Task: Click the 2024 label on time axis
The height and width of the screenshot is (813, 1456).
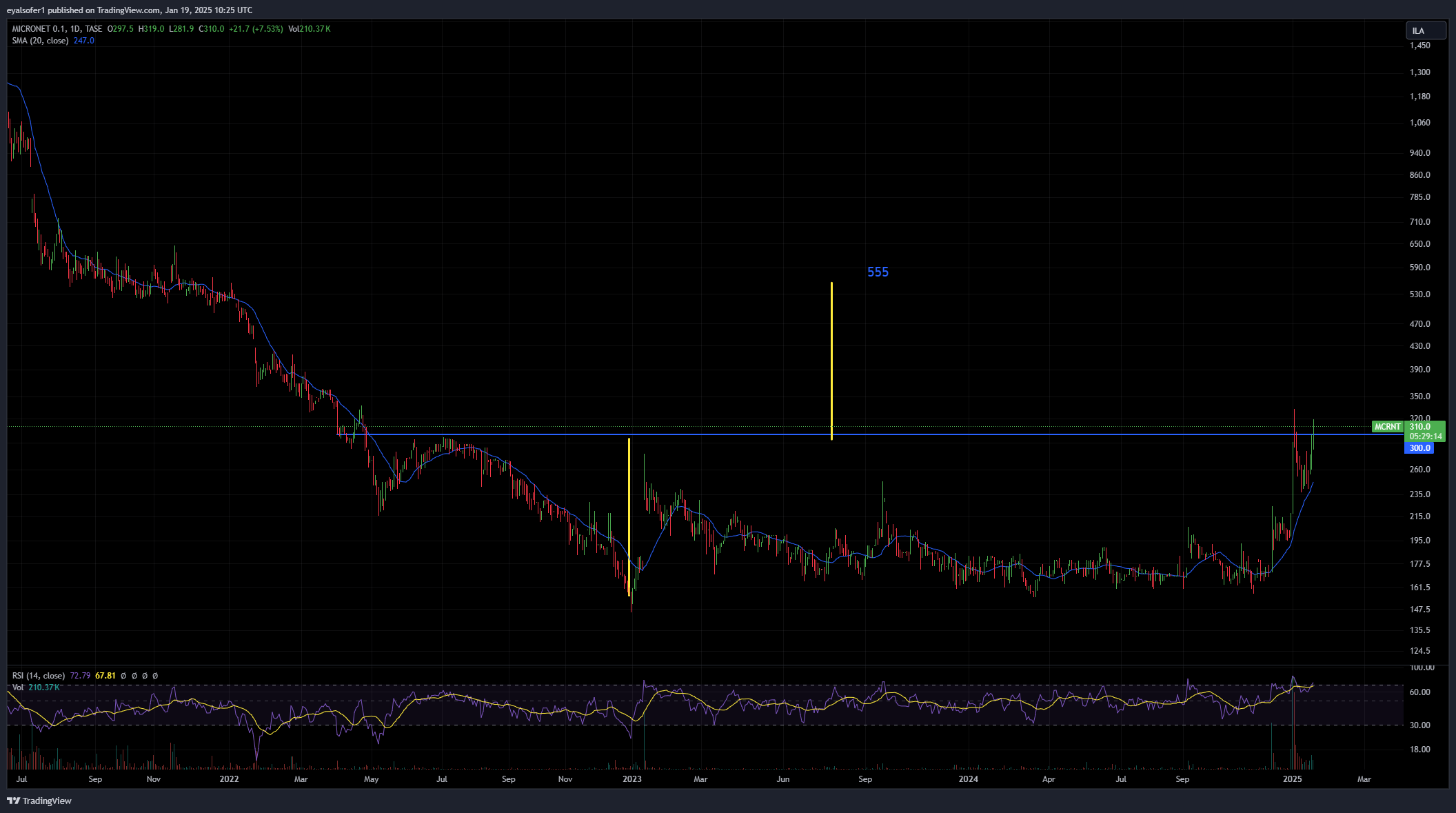Action: [968, 779]
